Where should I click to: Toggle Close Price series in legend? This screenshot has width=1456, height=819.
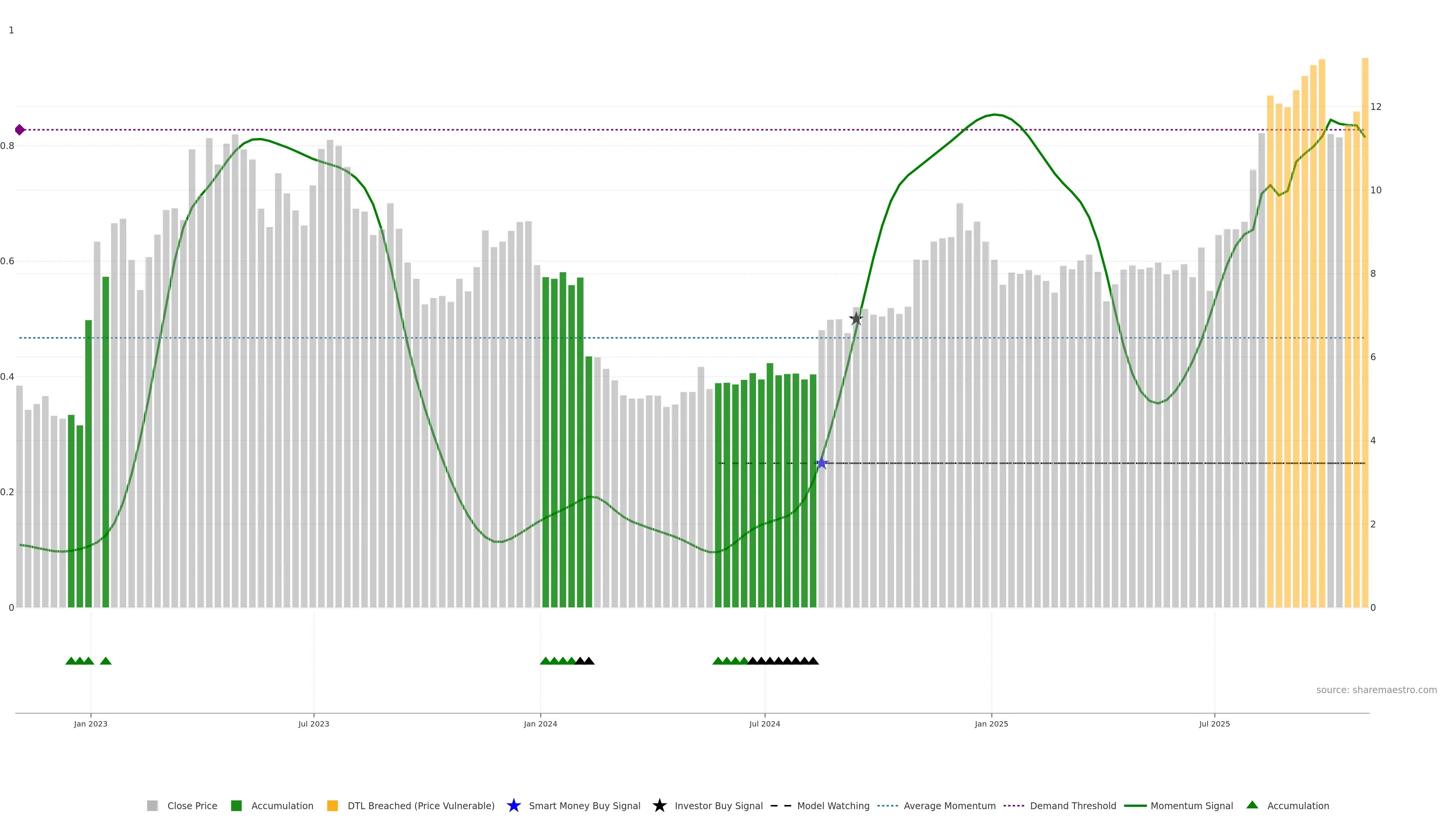click(x=191, y=805)
